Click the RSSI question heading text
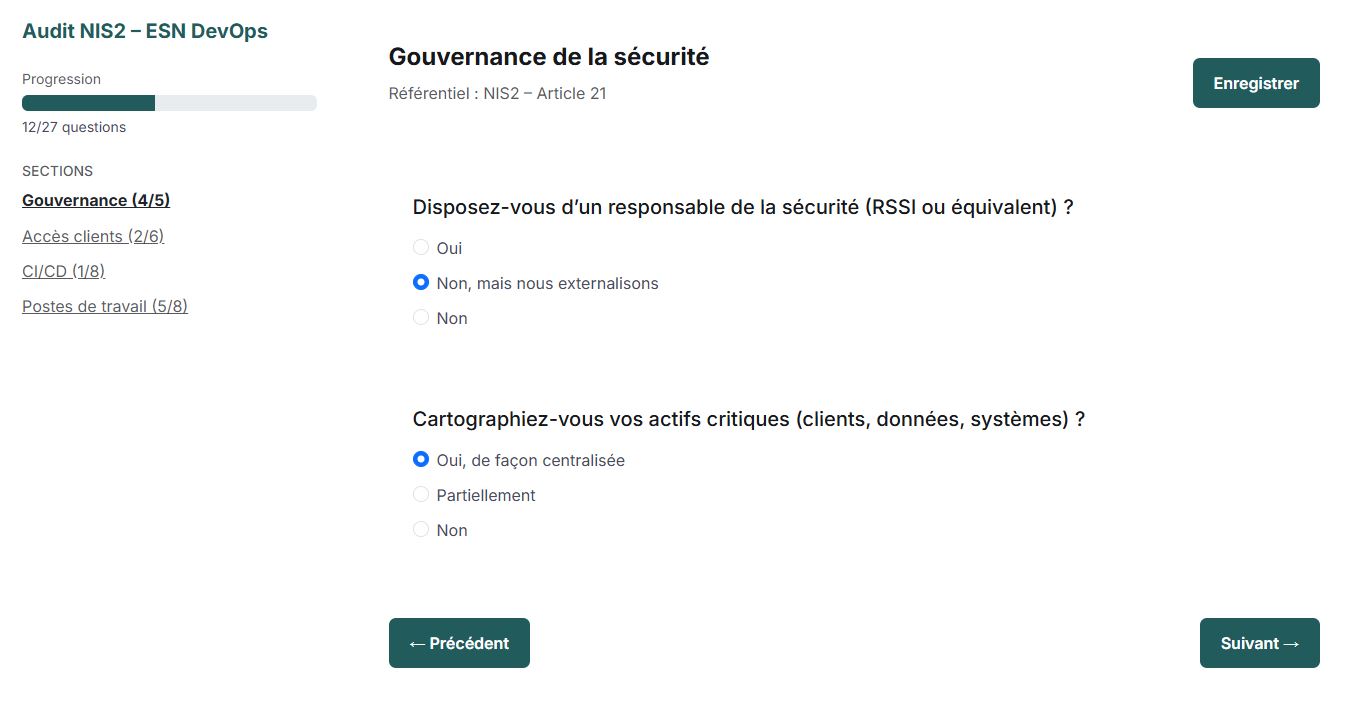The height and width of the screenshot is (706, 1363). (743, 207)
